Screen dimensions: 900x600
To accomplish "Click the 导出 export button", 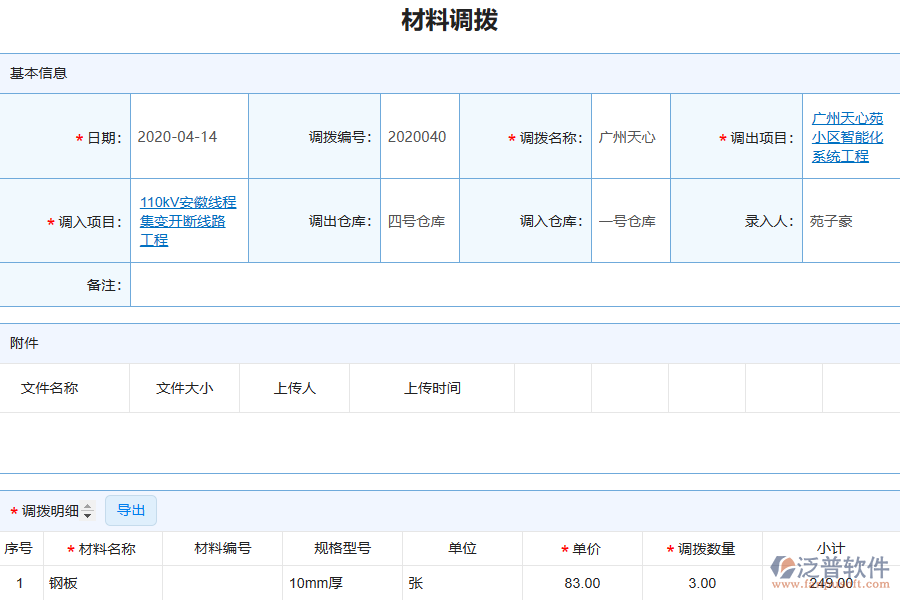I will (130, 510).
